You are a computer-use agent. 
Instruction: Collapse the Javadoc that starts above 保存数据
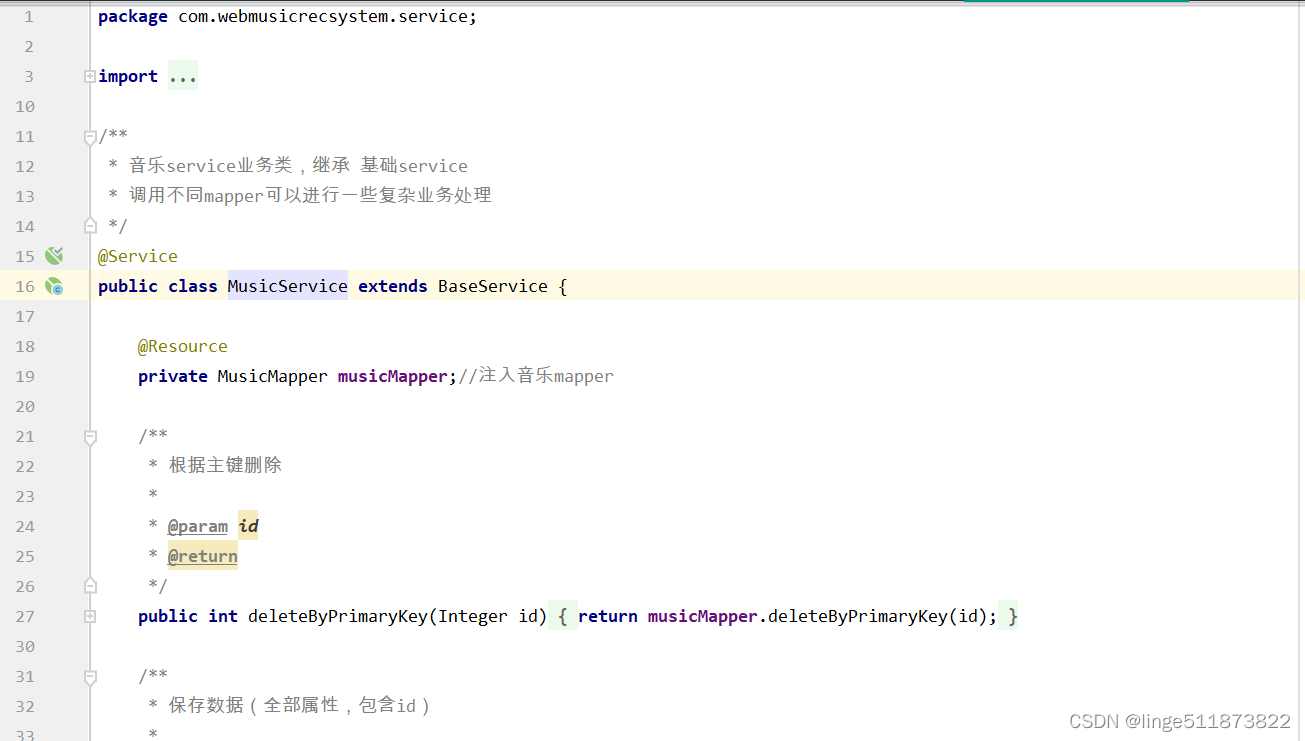click(90, 677)
